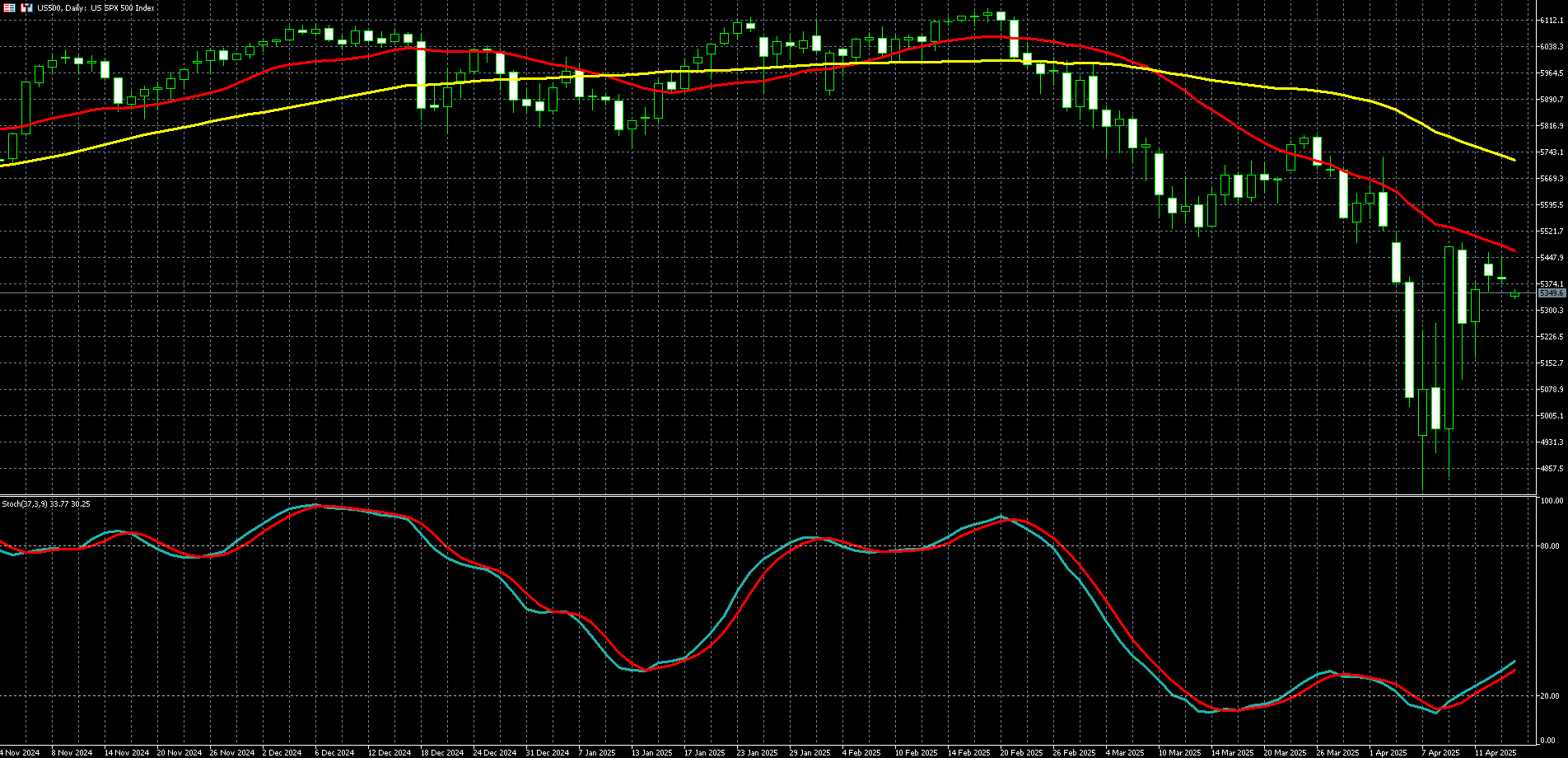This screenshot has width=1568, height=758.
Task: Select the 20 Feb 2025 date label
Action: [1021, 752]
